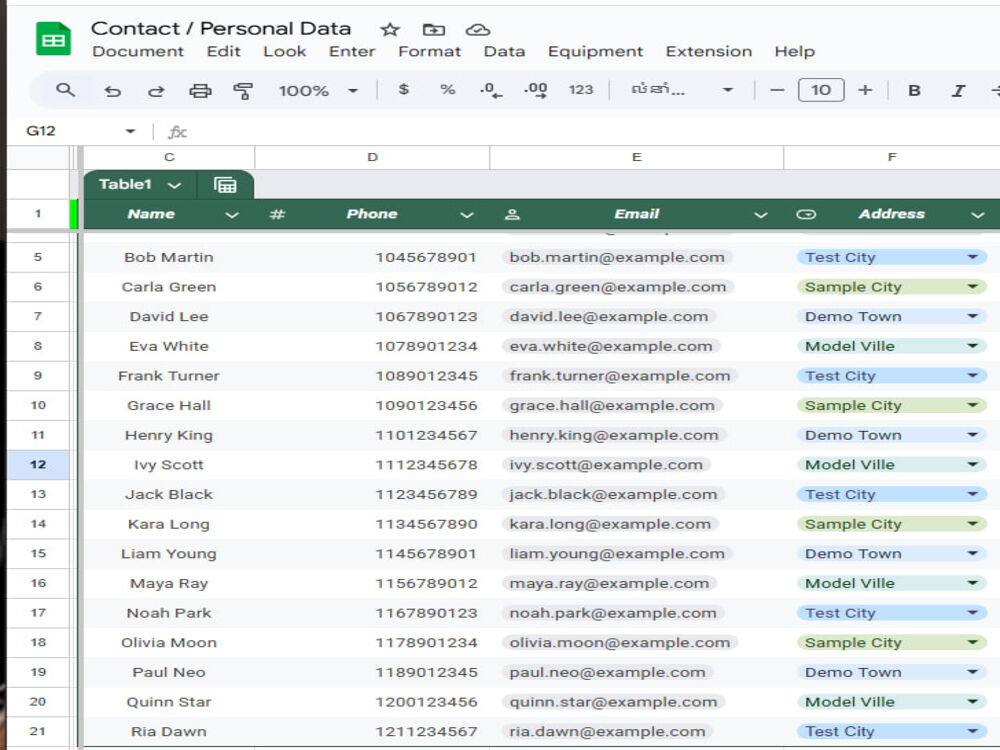Apply currency format with dollar icon
Image resolution: width=1000 pixels, height=750 pixels.
(403, 90)
